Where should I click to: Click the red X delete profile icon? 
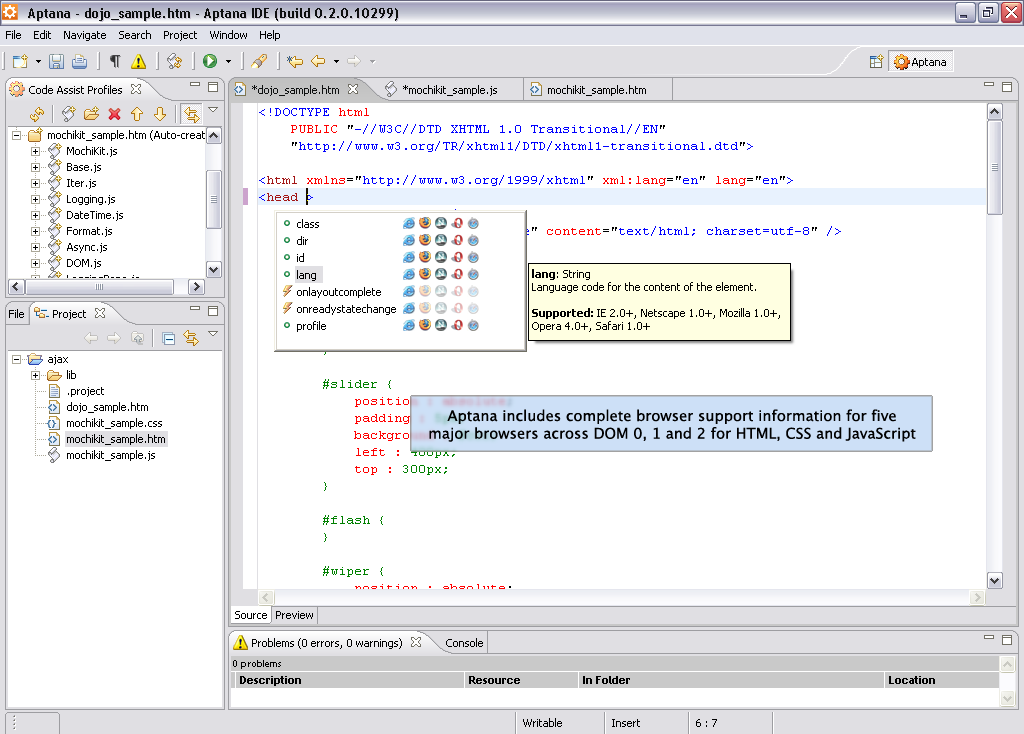pos(114,115)
